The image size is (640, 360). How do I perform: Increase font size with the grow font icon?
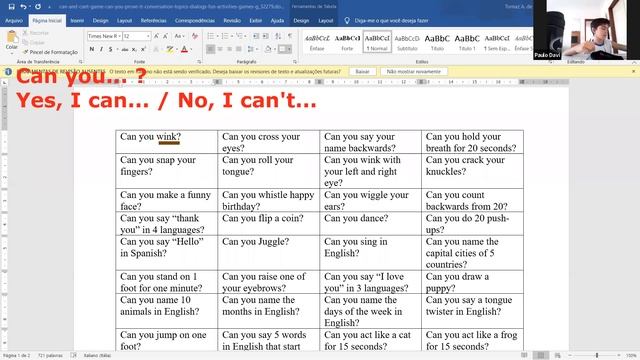pyautogui.click(x=156, y=36)
